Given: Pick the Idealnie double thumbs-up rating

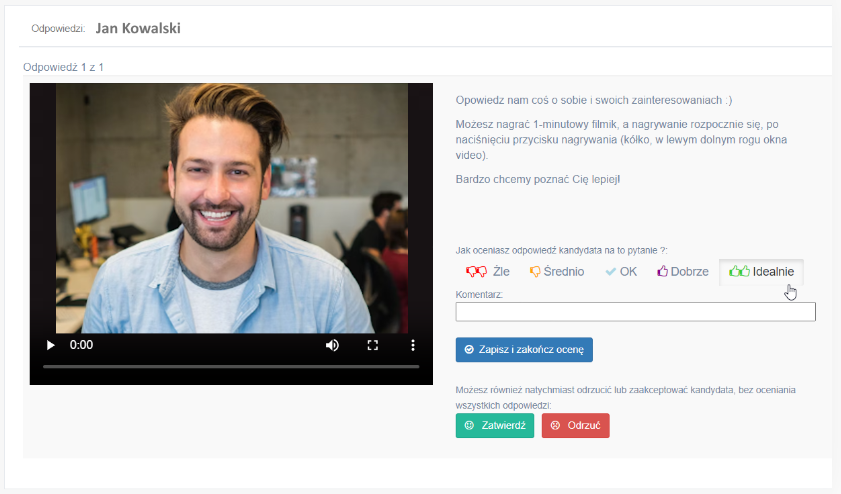Looking at the screenshot, I should click(761, 271).
